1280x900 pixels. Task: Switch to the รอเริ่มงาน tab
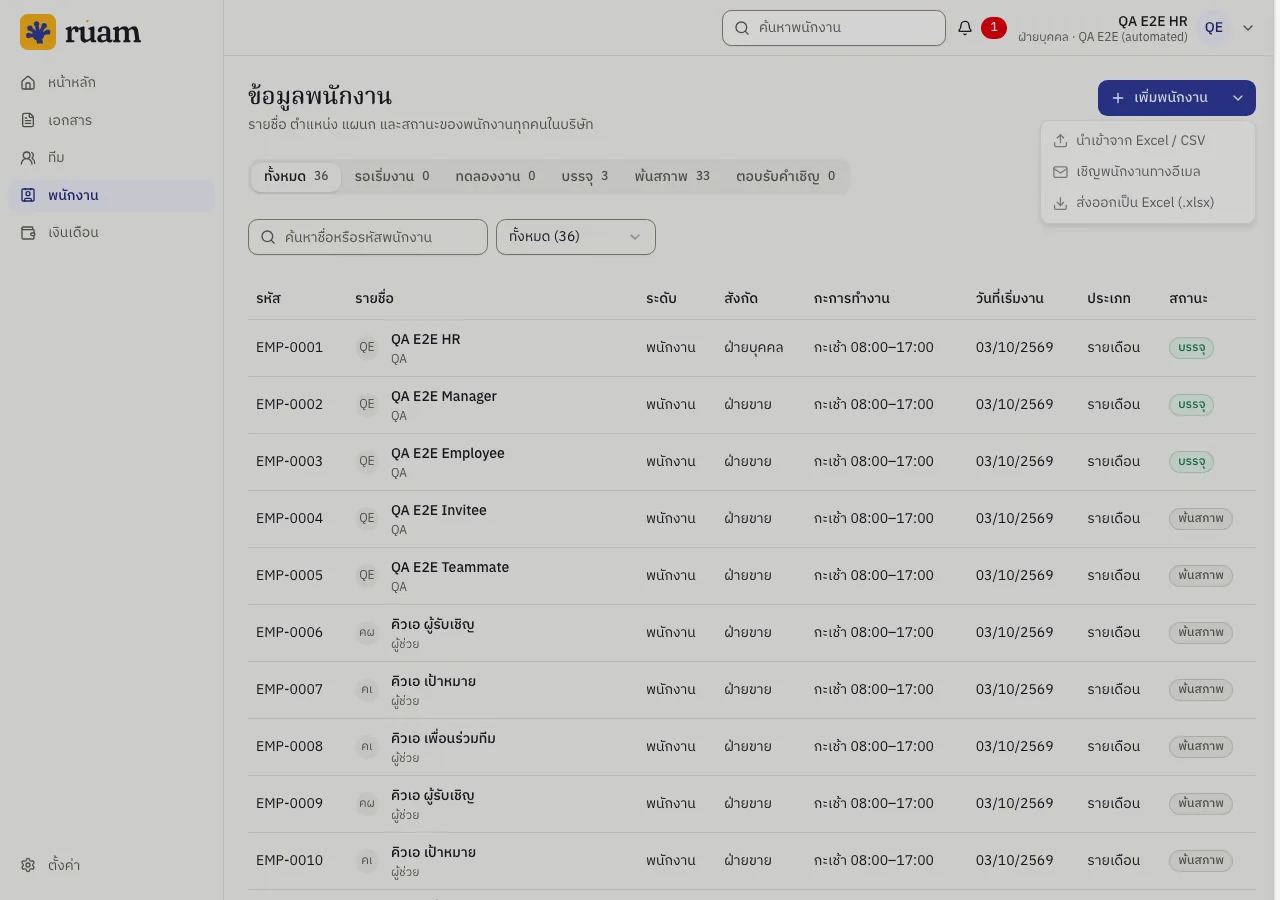(392, 176)
